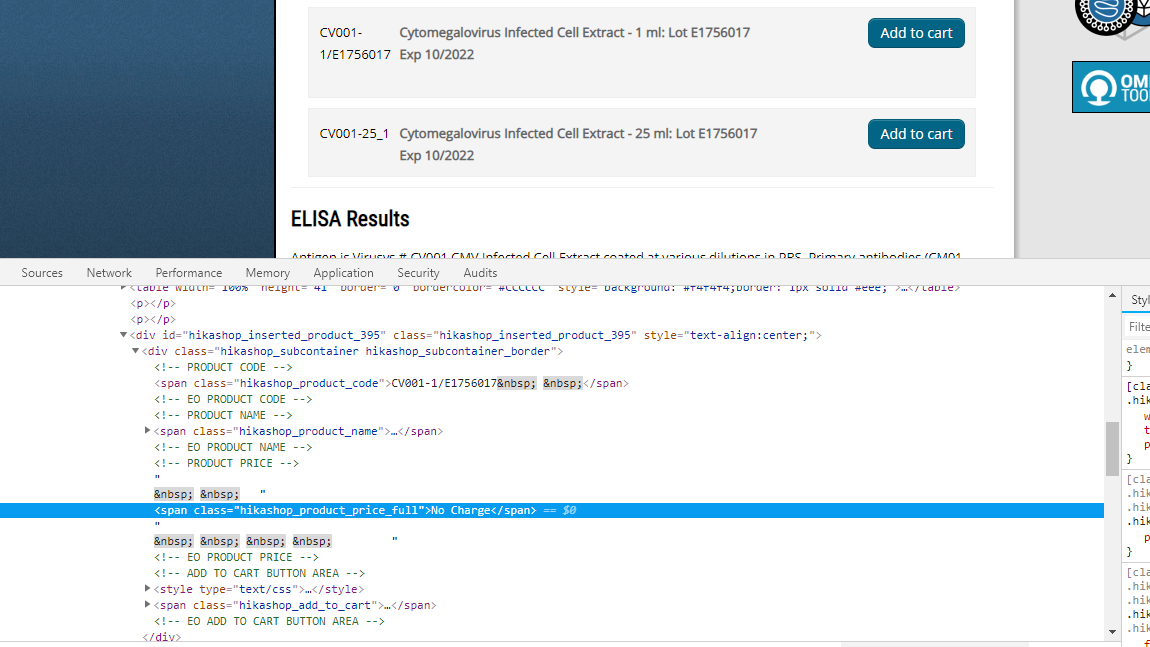Click the Elements panel scroll-up arrow
Viewport: 1150px width, 647px height.
tap(1112, 295)
